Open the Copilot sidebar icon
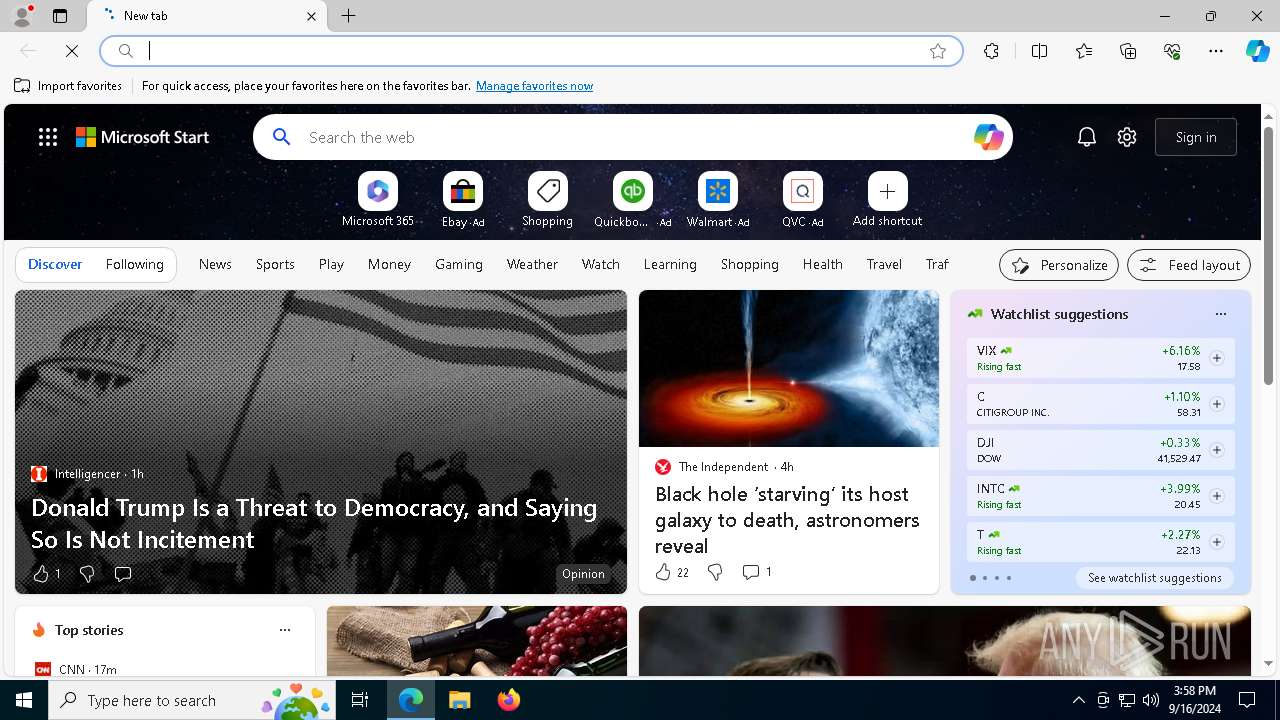1280x720 pixels. click(1257, 51)
